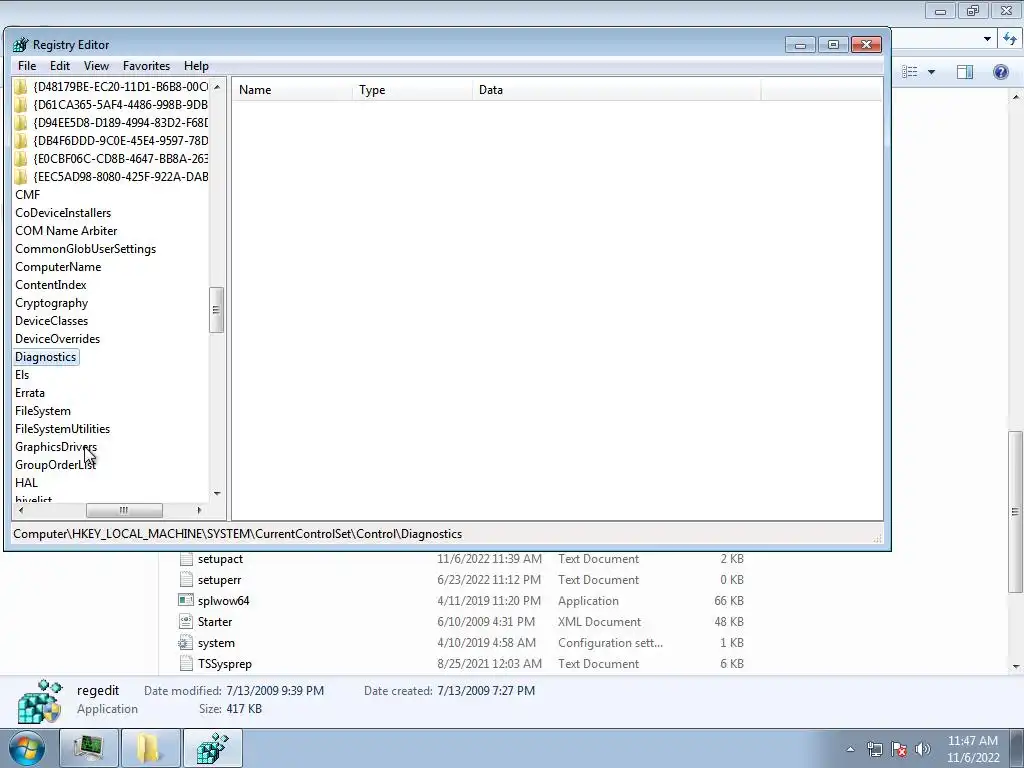The height and width of the screenshot is (768, 1024).
Task: Open the Favorites menu
Action: 146,66
